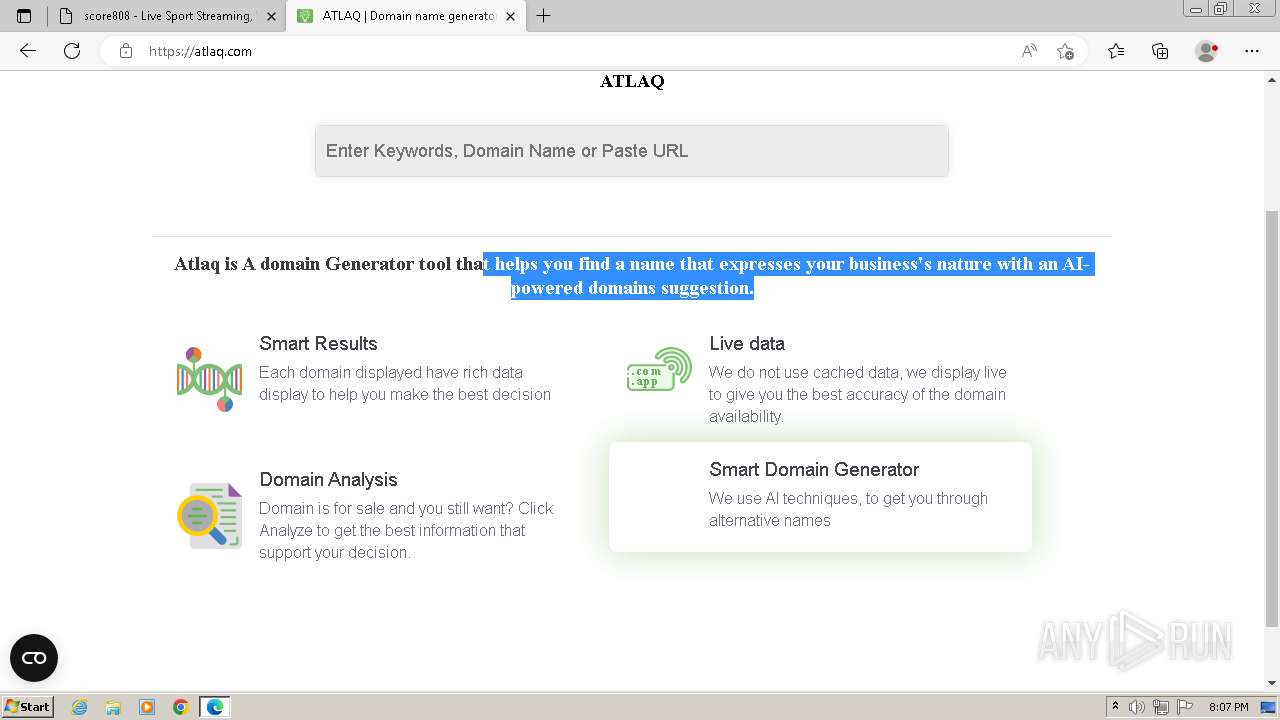Image resolution: width=1280 pixels, height=720 pixels.
Task: Open the tab actions menu icon
Action: pyautogui.click(x=24, y=16)
